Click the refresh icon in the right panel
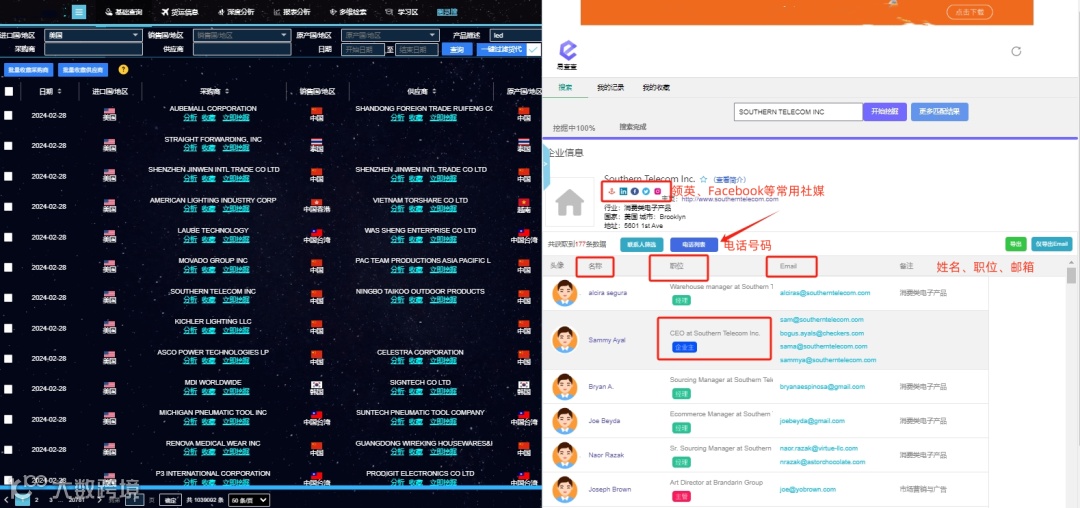The image size is (1080, 508). 1015,51
